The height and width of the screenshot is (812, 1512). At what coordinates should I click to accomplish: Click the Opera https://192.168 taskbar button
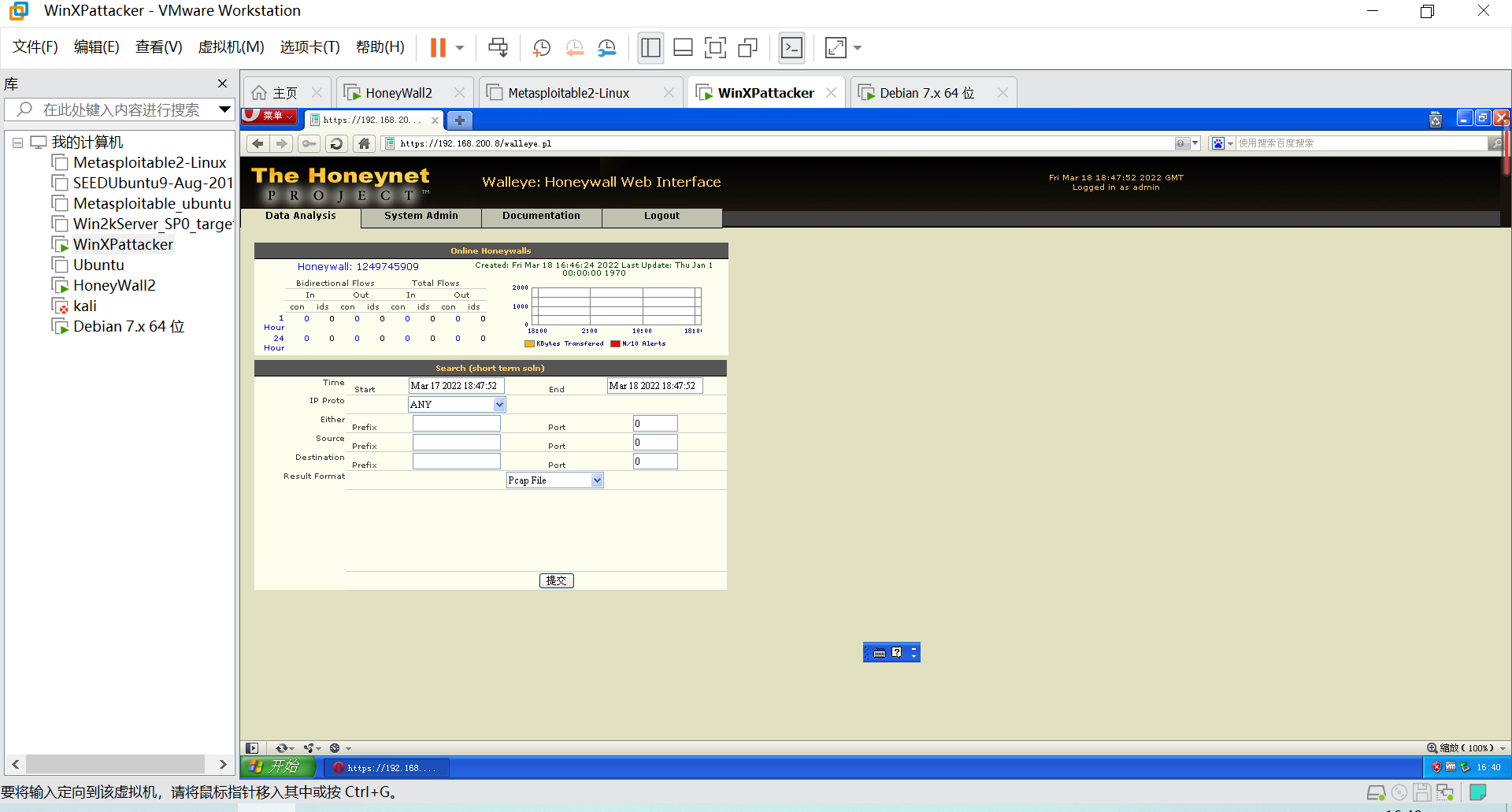coord(387,767)
